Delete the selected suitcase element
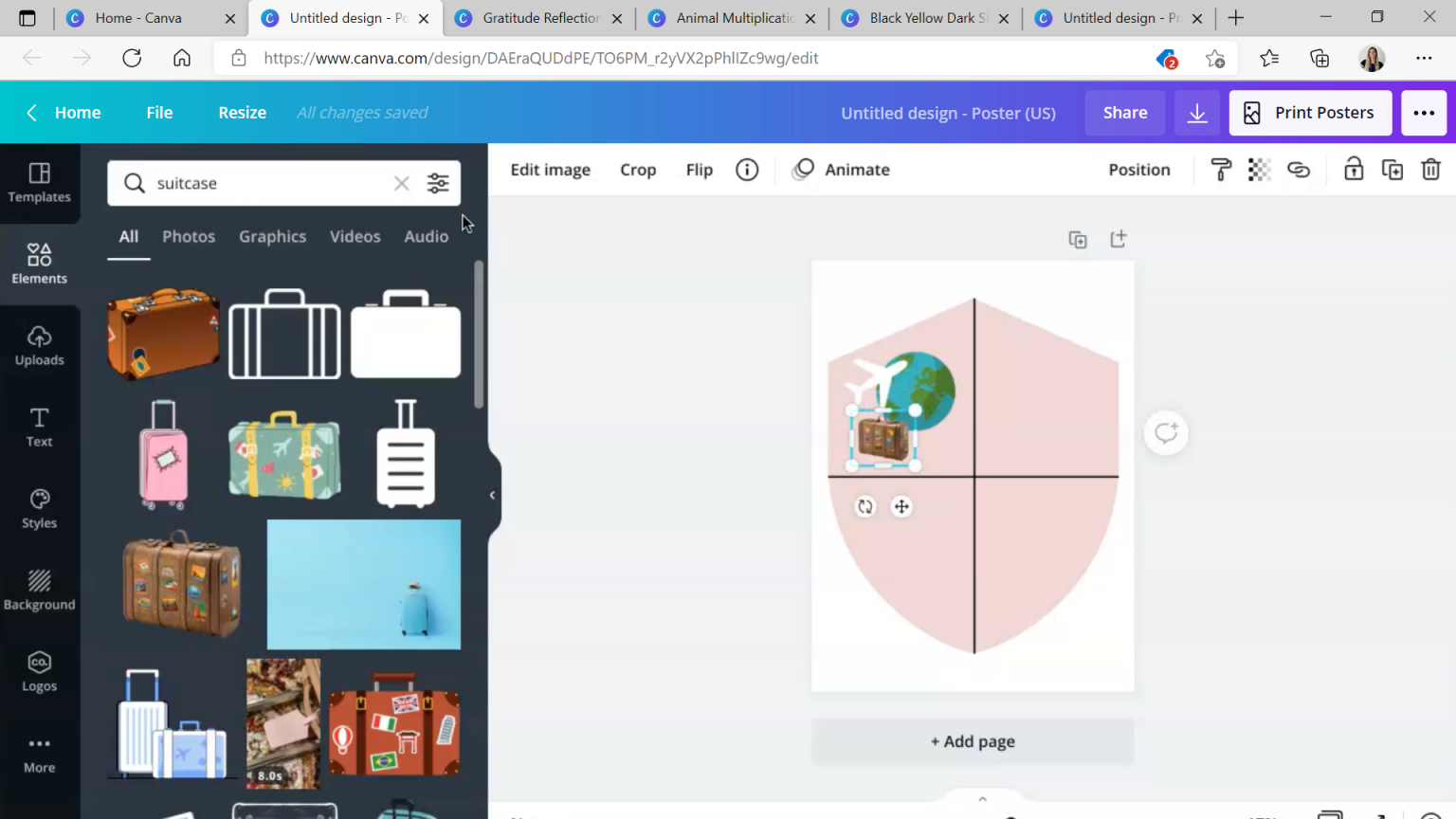 tap(1431, 170)
